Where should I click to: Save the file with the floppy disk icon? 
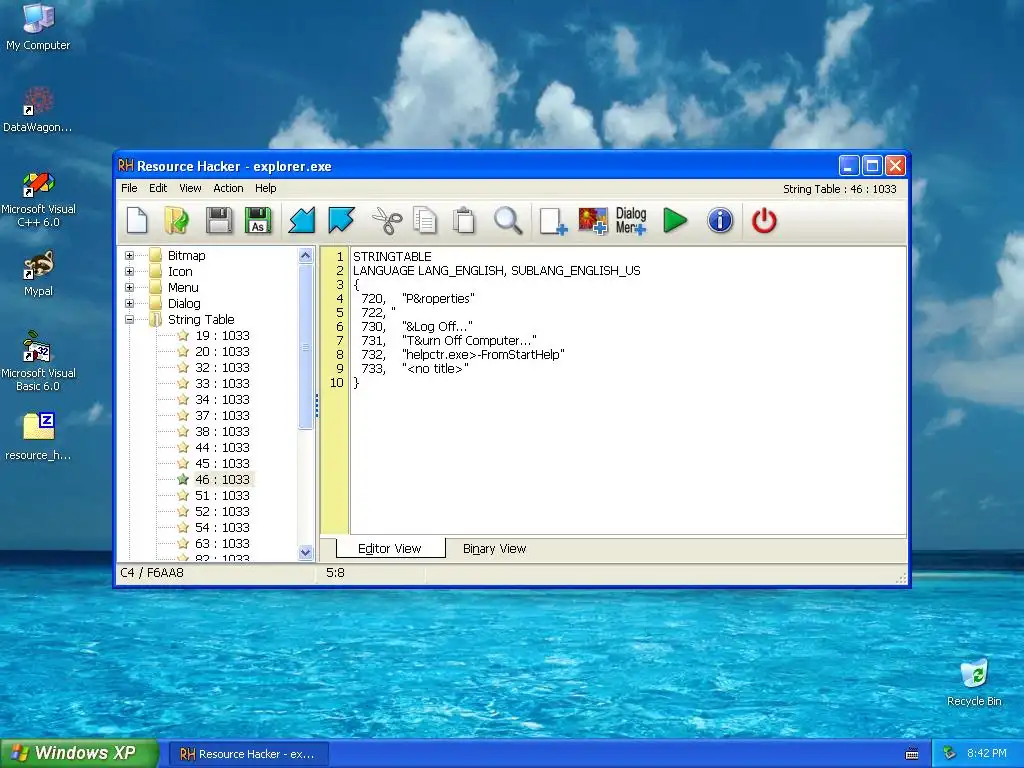219,221
